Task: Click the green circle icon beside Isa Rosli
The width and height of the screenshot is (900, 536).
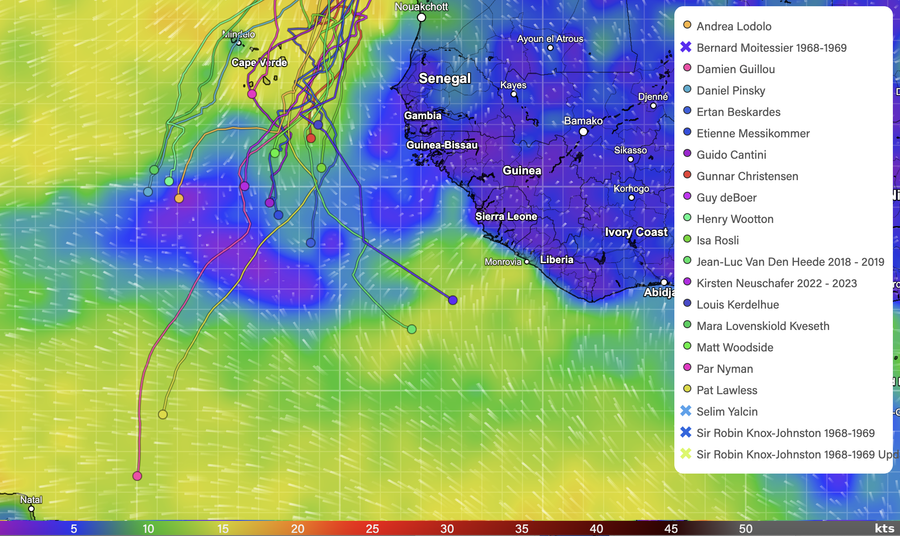Action: point(687,239)
